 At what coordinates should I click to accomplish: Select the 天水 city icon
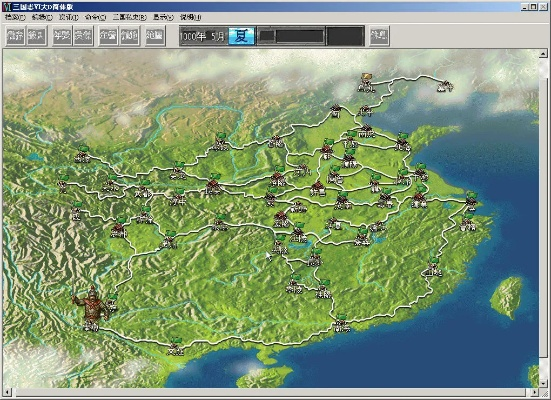point(111,183)
